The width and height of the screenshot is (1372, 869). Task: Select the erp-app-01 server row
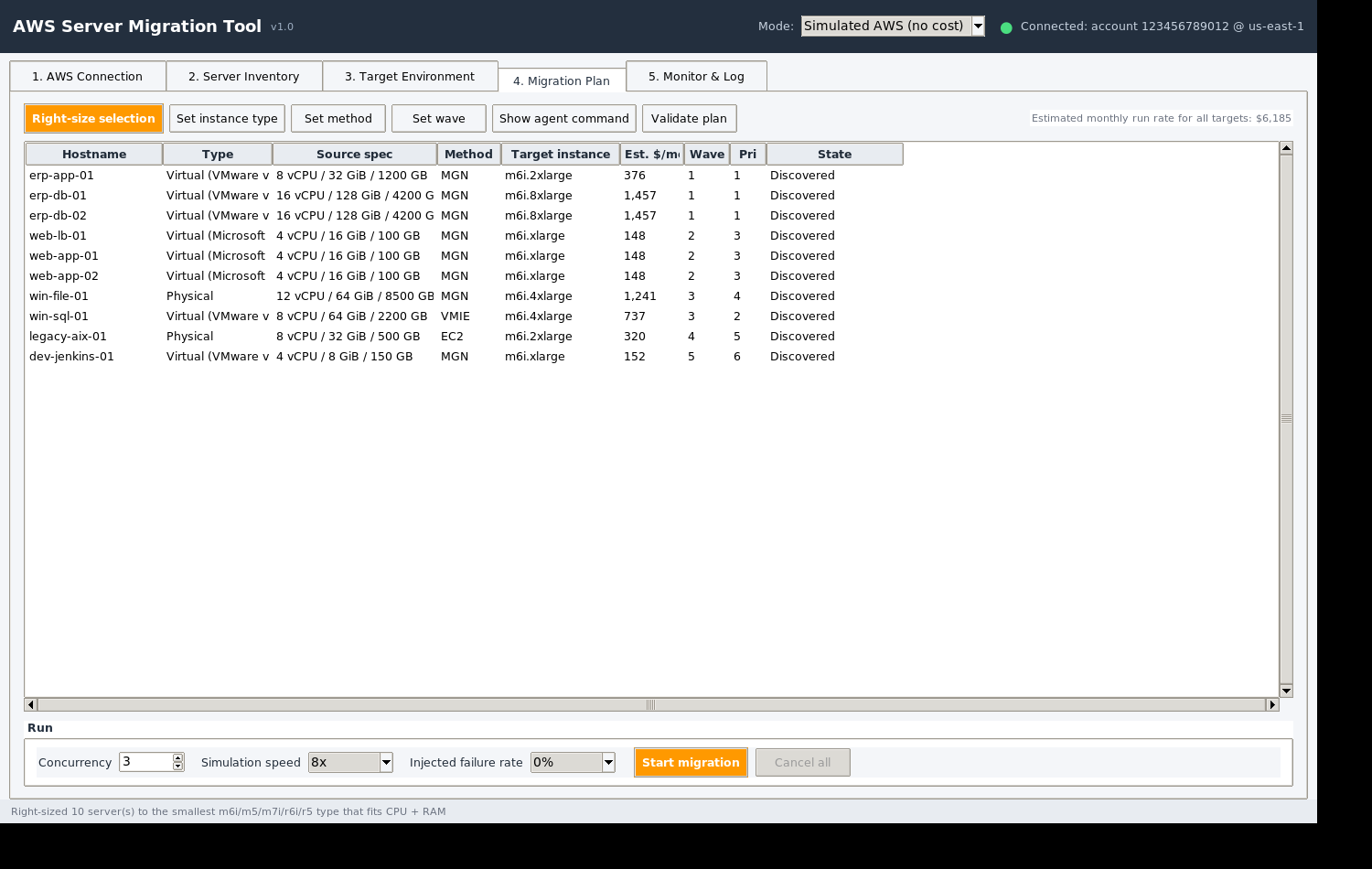tap(464, 176)
